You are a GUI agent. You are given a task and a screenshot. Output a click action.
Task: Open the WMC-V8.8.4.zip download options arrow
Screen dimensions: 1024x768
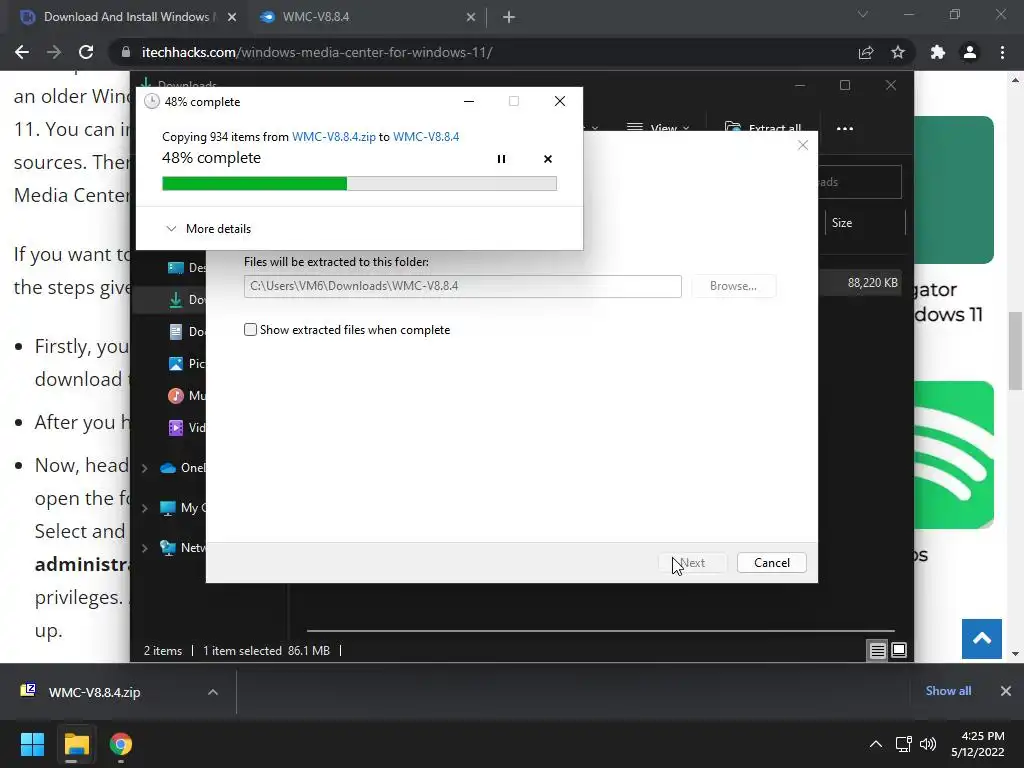click(x=213, y=692)
